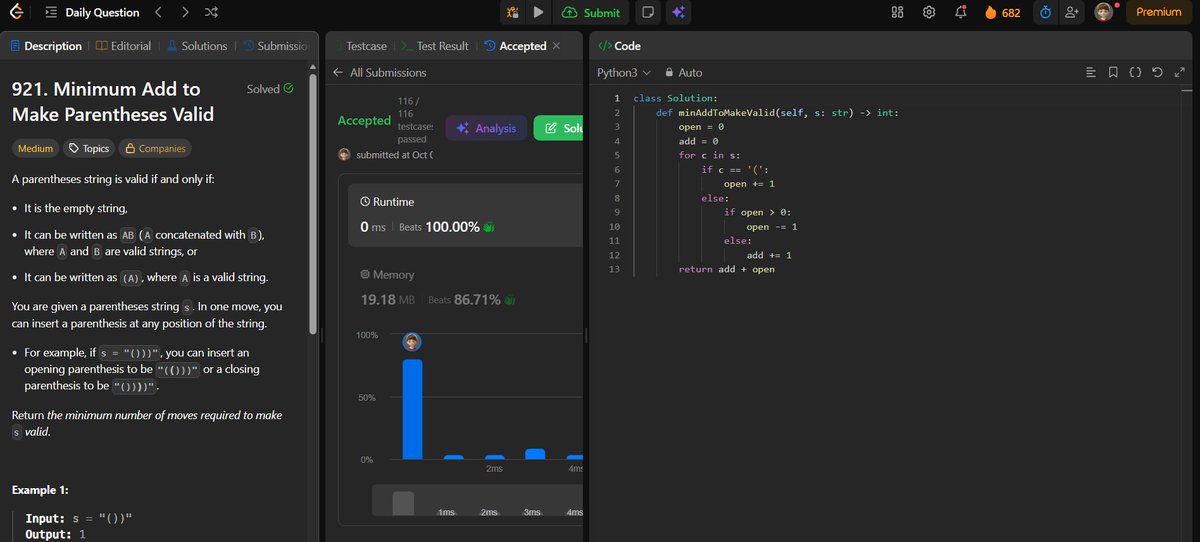This screenshot has width=1200, height=542.
Task: Click the tallest runtime distribution bar
Action: pos(412,409)
